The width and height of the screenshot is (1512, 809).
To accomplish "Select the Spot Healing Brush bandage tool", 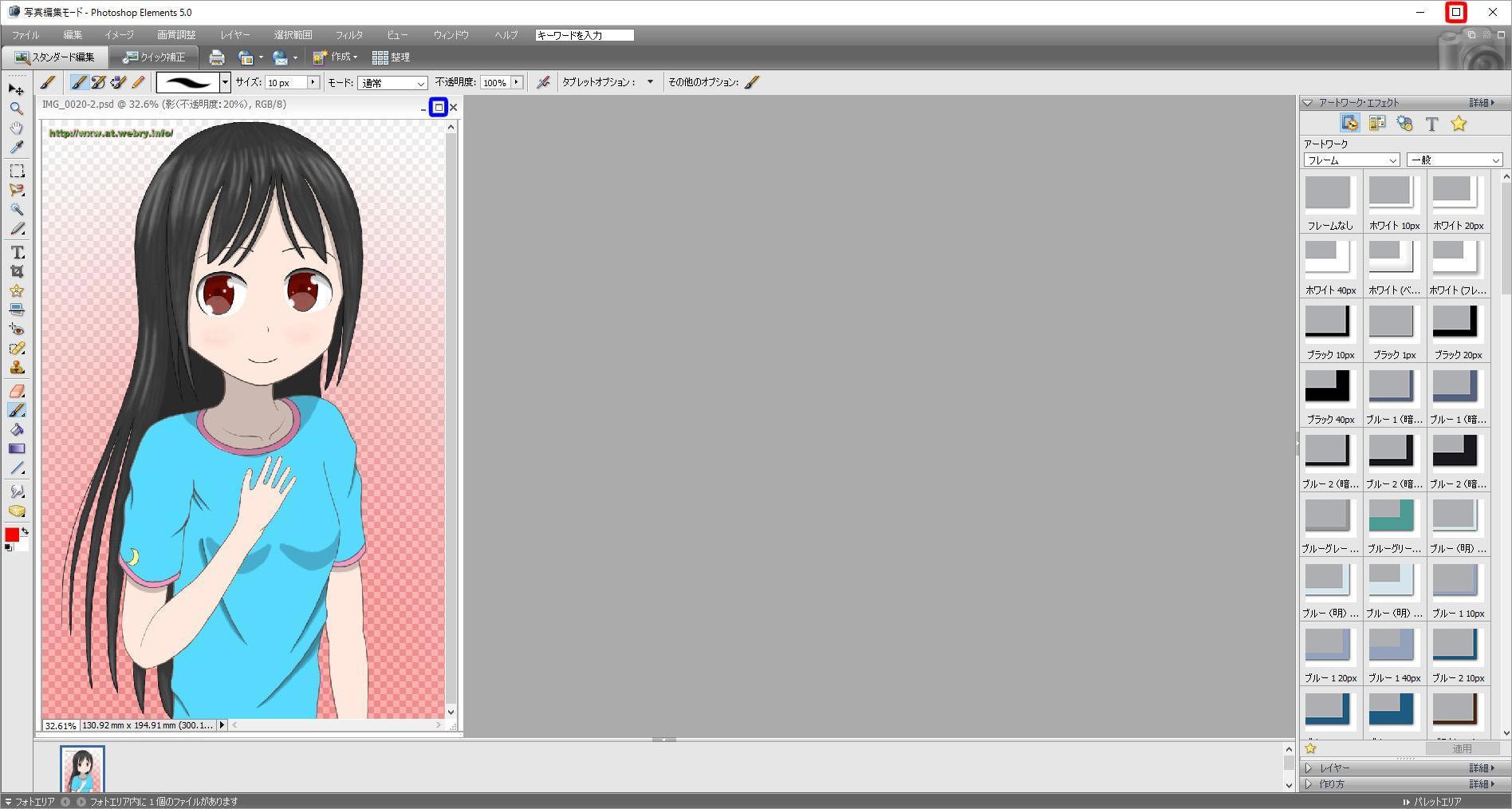I will click(x=16, y=349).
